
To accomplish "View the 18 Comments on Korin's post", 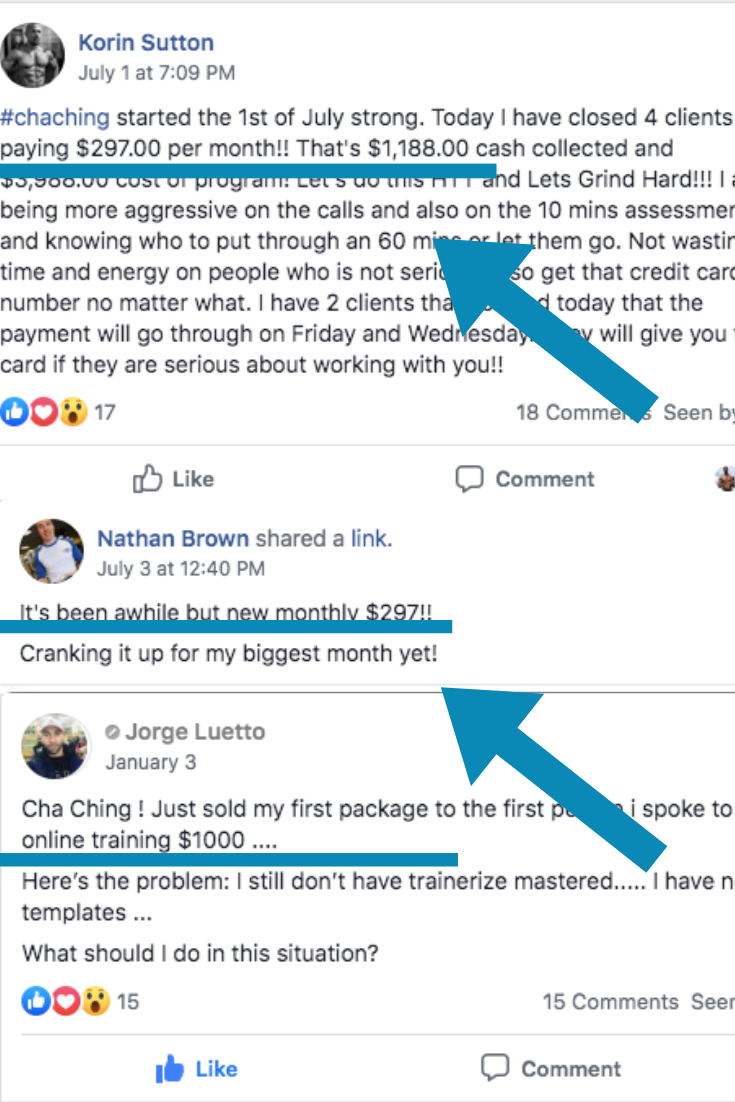I will point(584,413).
